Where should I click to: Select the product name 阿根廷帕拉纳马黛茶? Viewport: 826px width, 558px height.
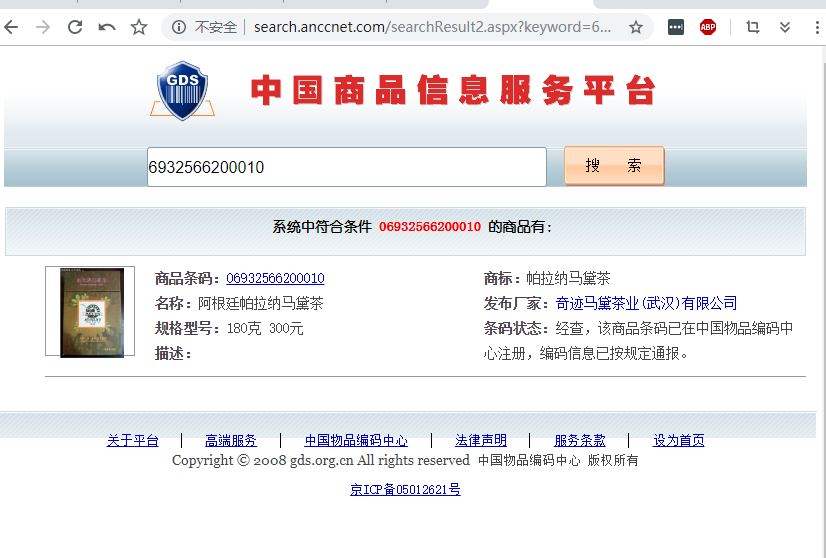[x=261, y=304]
